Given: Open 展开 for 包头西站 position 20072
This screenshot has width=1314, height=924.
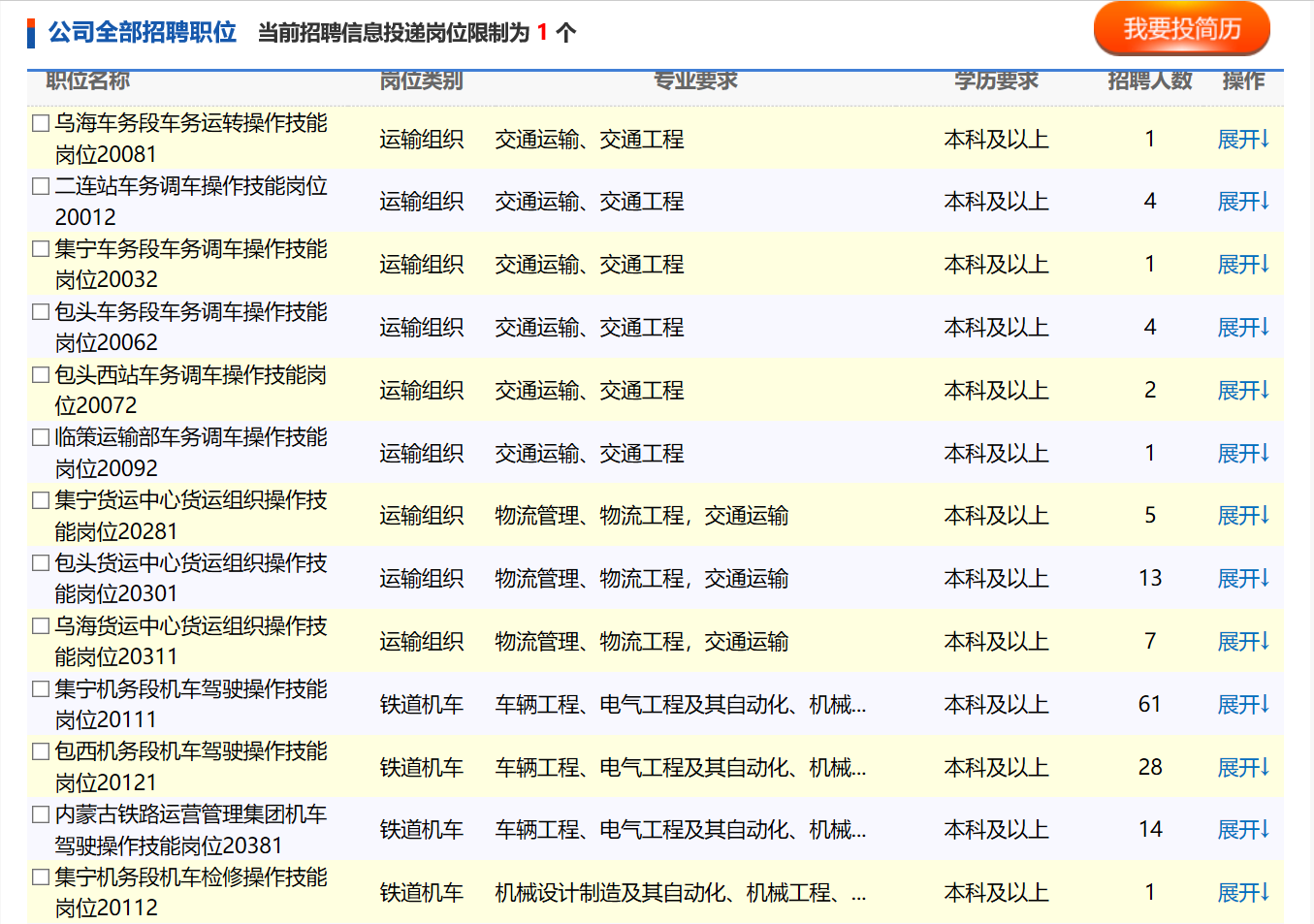Looking at the screenshot, I should 1243,391.
